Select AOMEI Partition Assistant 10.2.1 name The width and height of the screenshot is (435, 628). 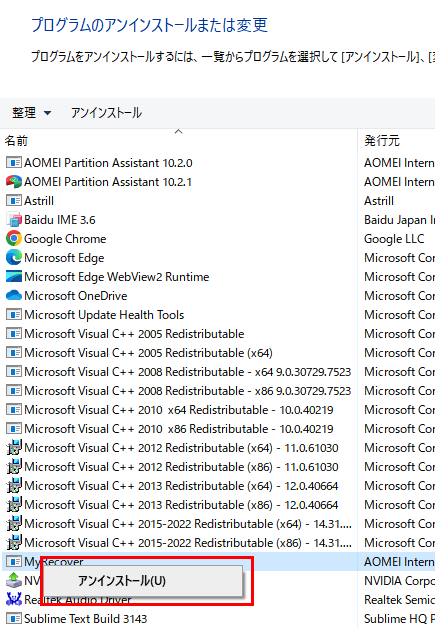pos(108,182)
